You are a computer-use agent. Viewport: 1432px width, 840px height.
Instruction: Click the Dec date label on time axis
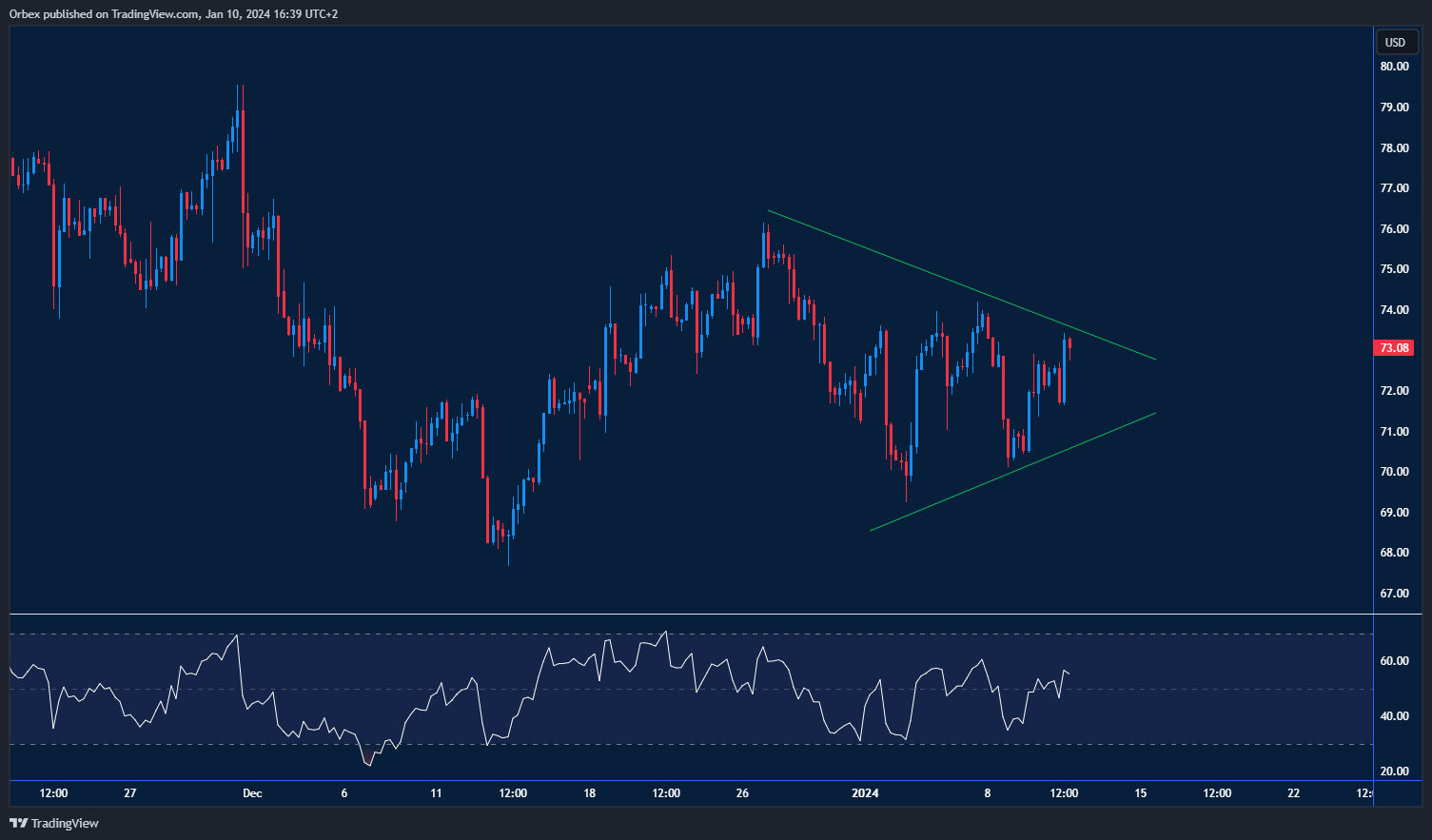pyautogui.click(x=252, y=793)
